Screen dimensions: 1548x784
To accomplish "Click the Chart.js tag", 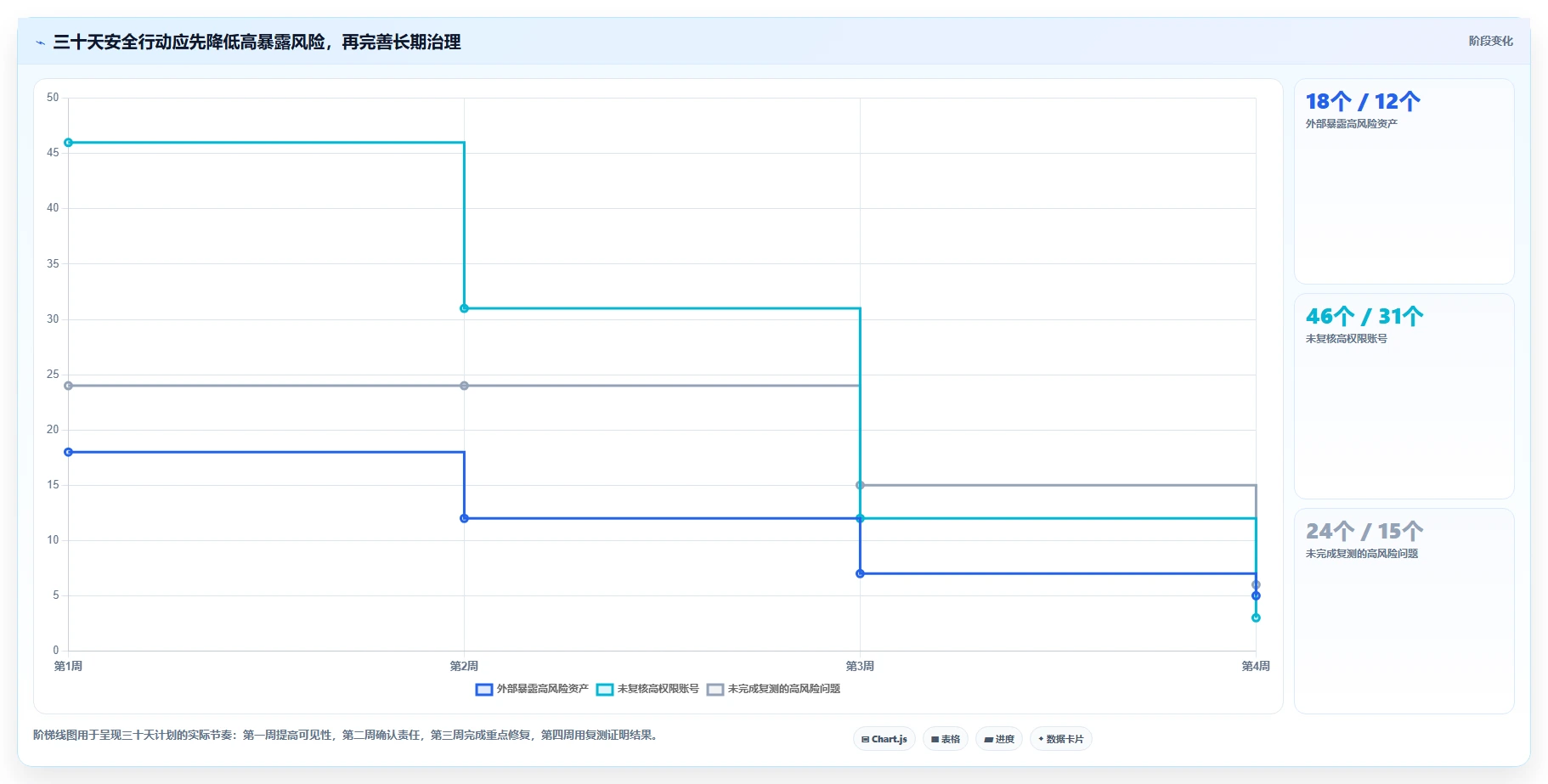I will 884,739.
